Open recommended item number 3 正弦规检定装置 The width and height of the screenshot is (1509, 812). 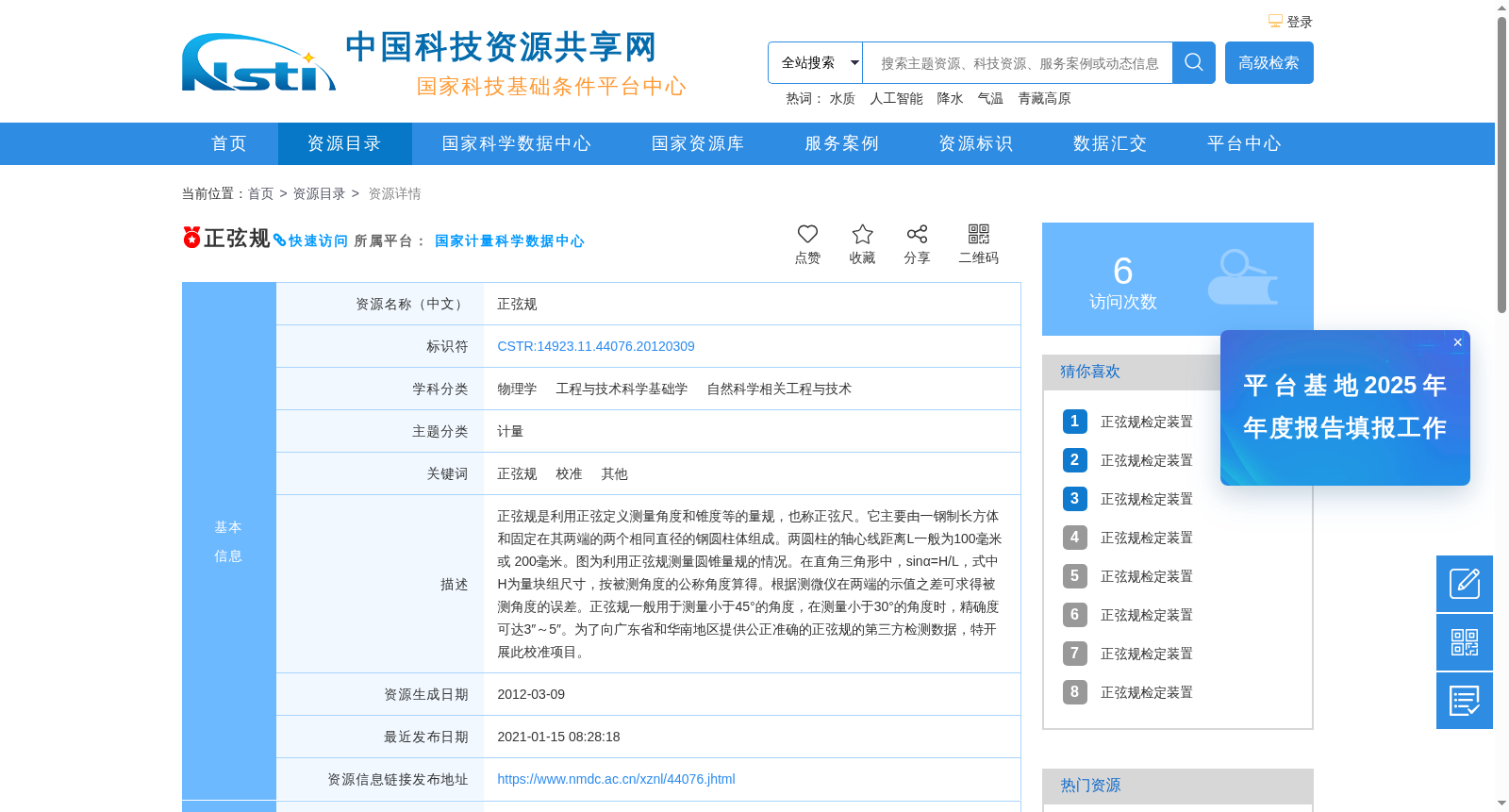[1147, 499]
